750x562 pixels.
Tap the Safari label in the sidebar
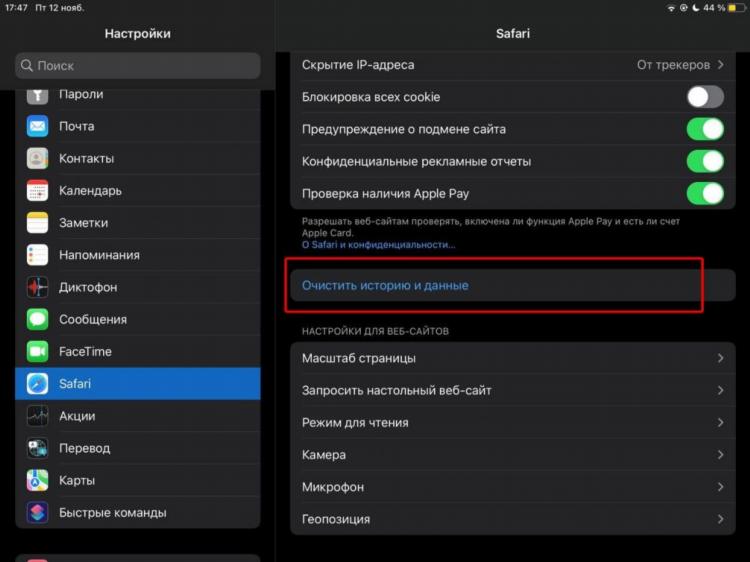75,384
